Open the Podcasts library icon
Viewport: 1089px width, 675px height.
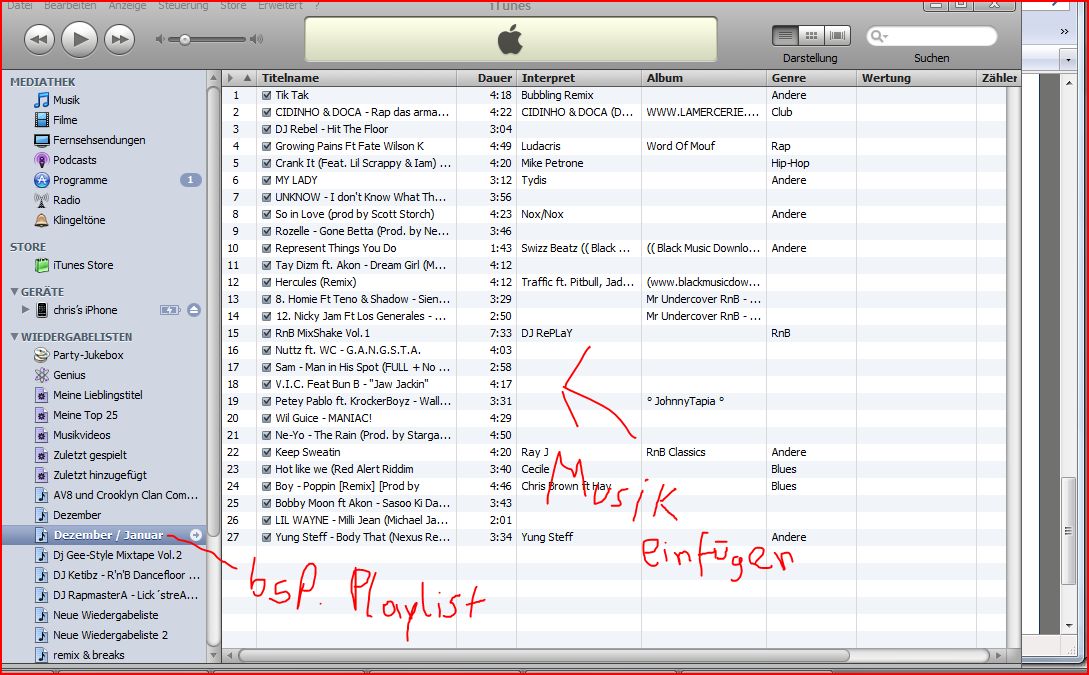click(x=42, y=160)
